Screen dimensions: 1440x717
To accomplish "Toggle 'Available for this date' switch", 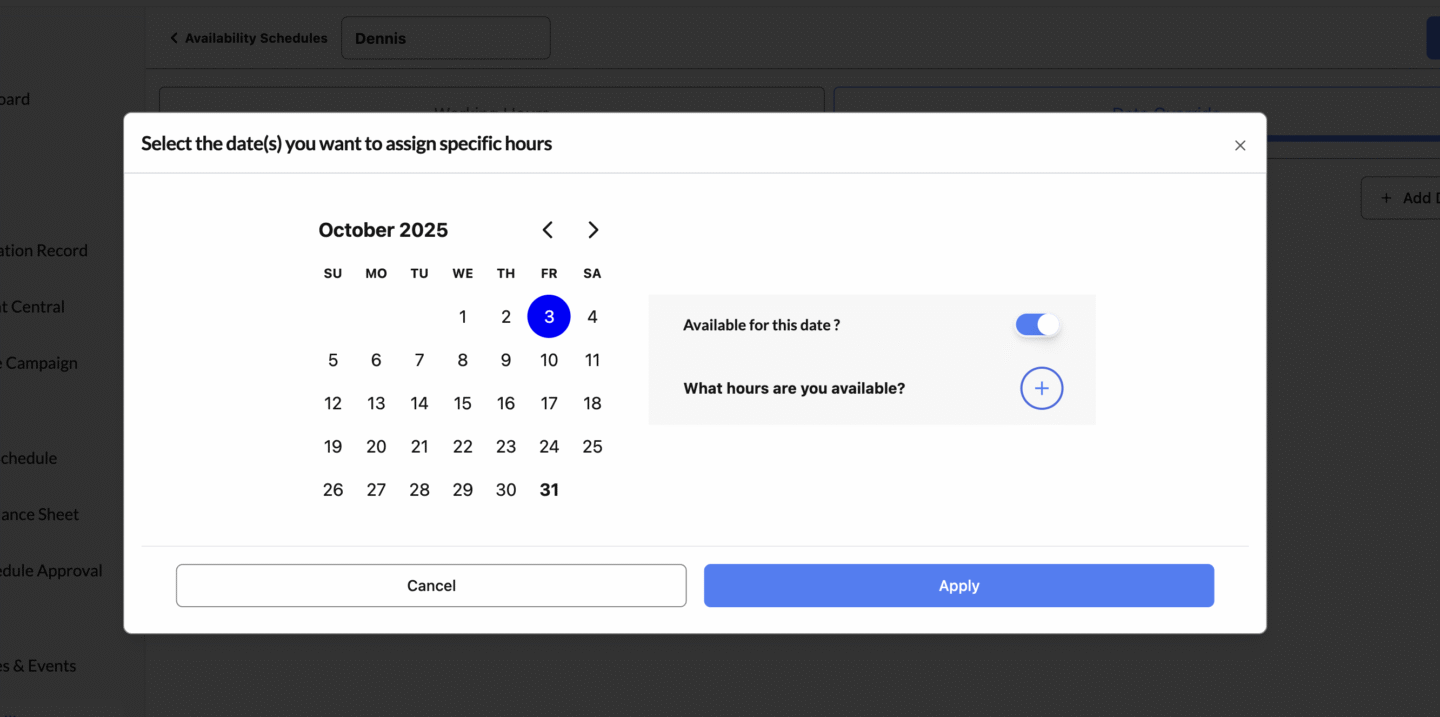I will coord(1037,325).
